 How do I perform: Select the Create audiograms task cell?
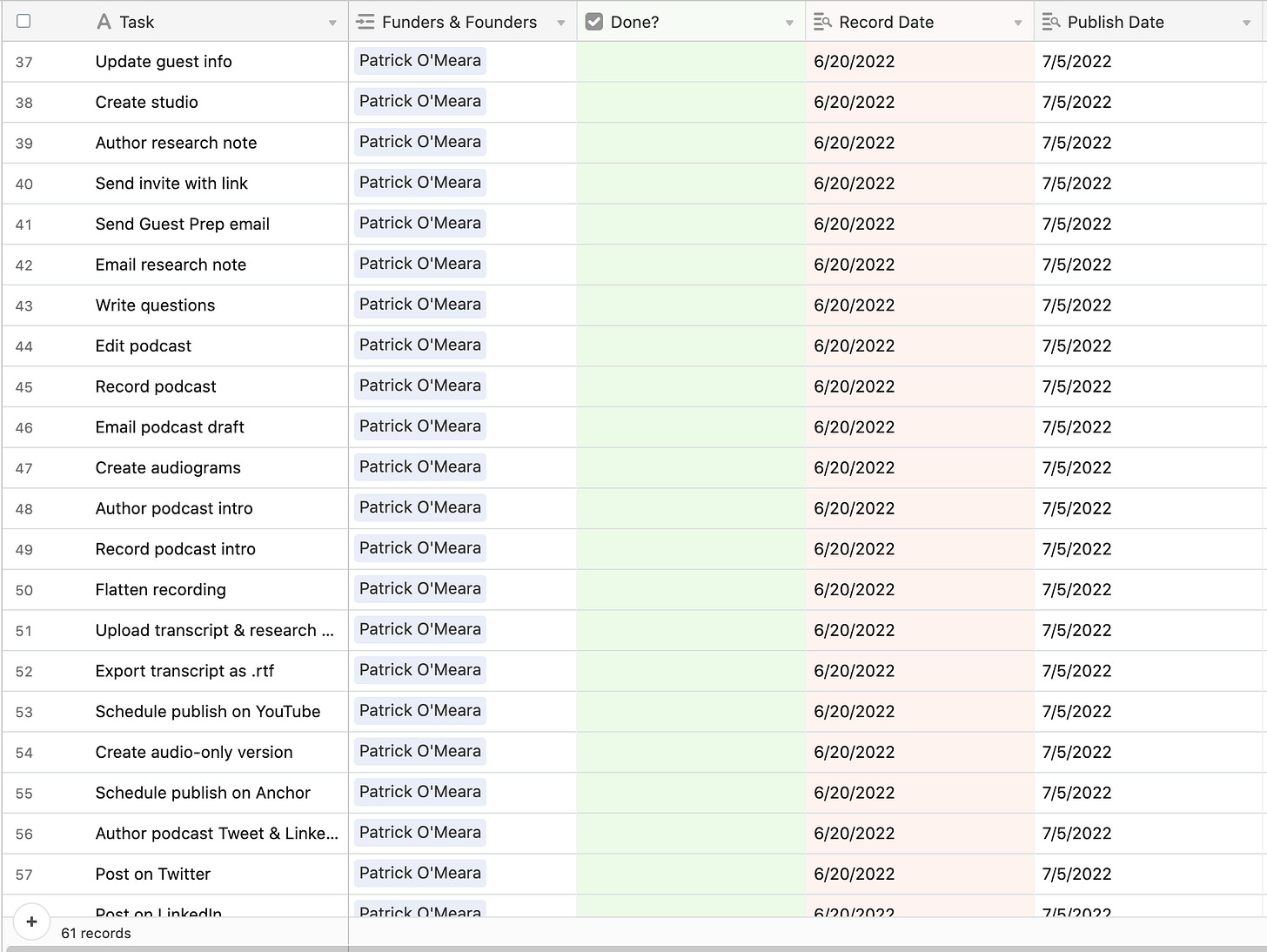(168, 468)
